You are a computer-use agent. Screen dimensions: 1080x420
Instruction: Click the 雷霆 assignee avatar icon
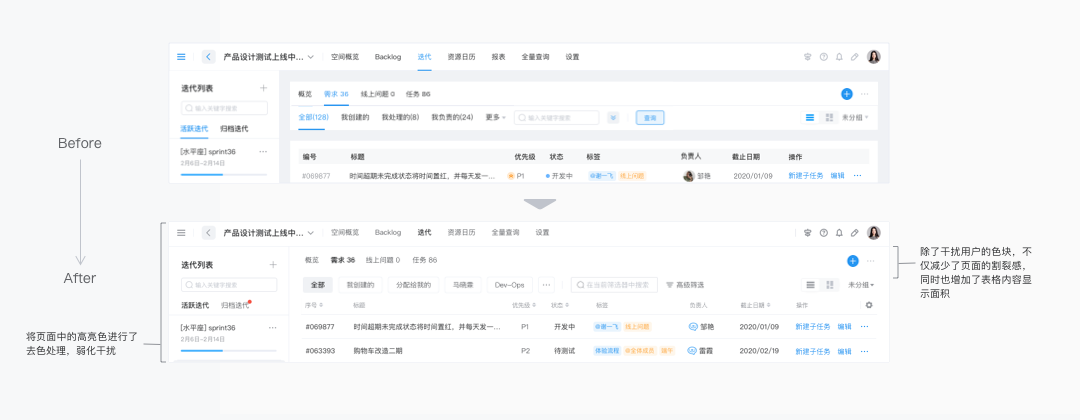coord(693,351)
